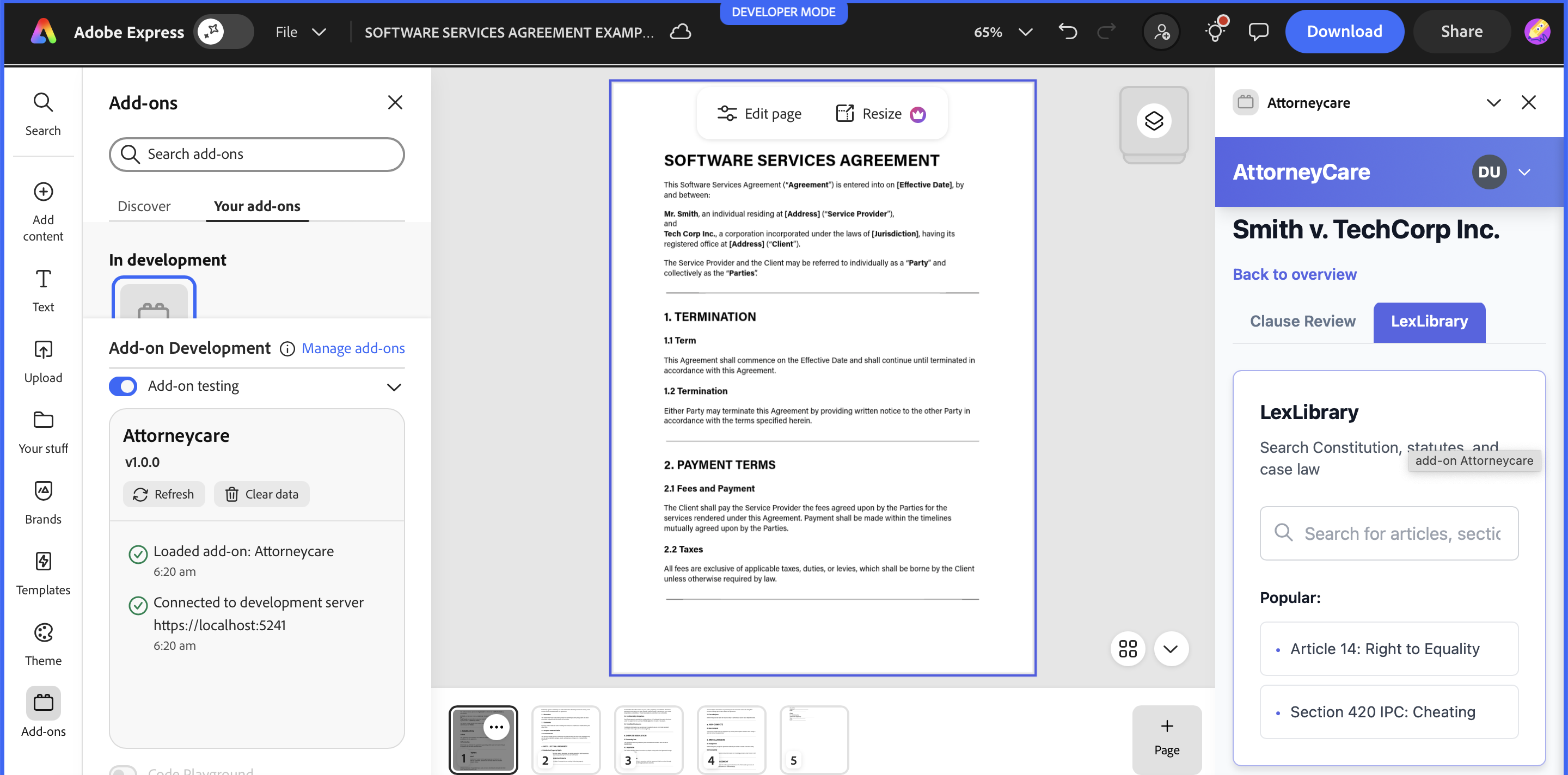Open the Upload panel icon
The image size is (1568, 775).
coord(43,350)
